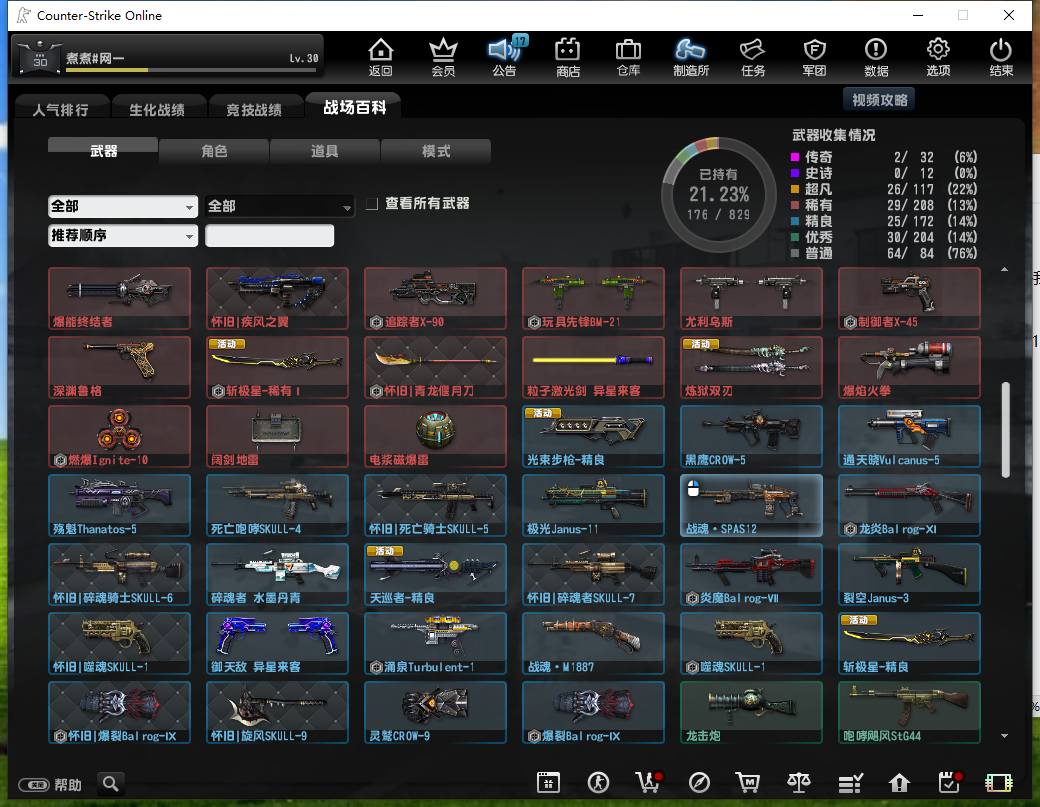Open the 公告 announcements speaker icon

(x=505, y=57)
